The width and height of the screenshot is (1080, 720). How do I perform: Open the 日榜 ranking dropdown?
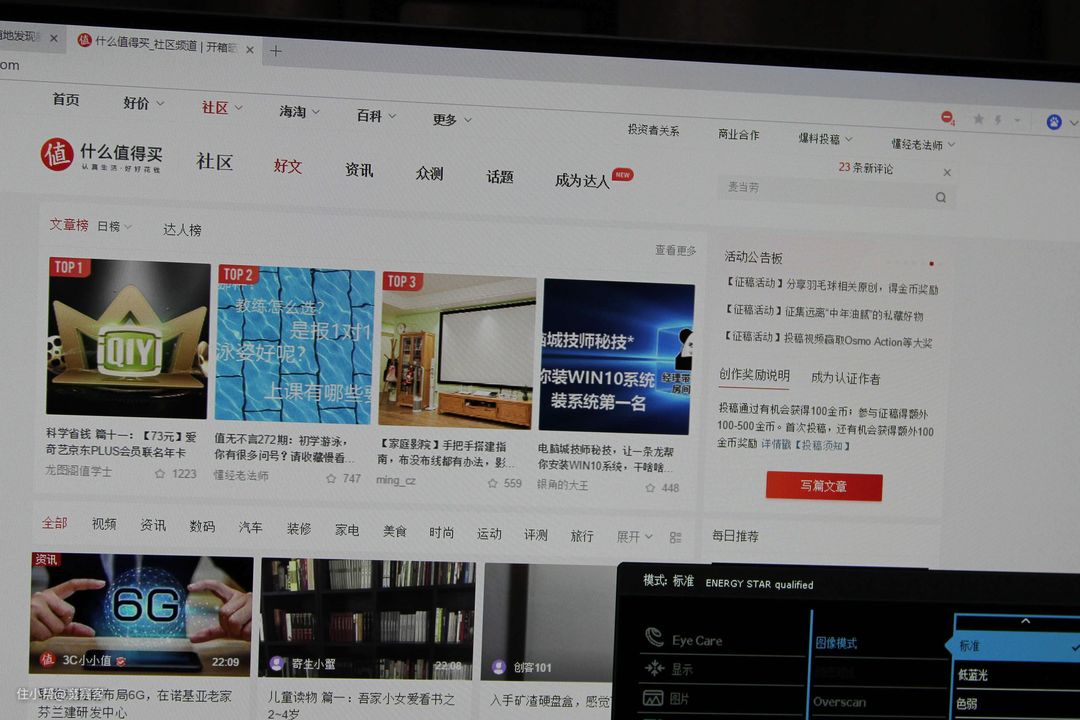[114, 227]
